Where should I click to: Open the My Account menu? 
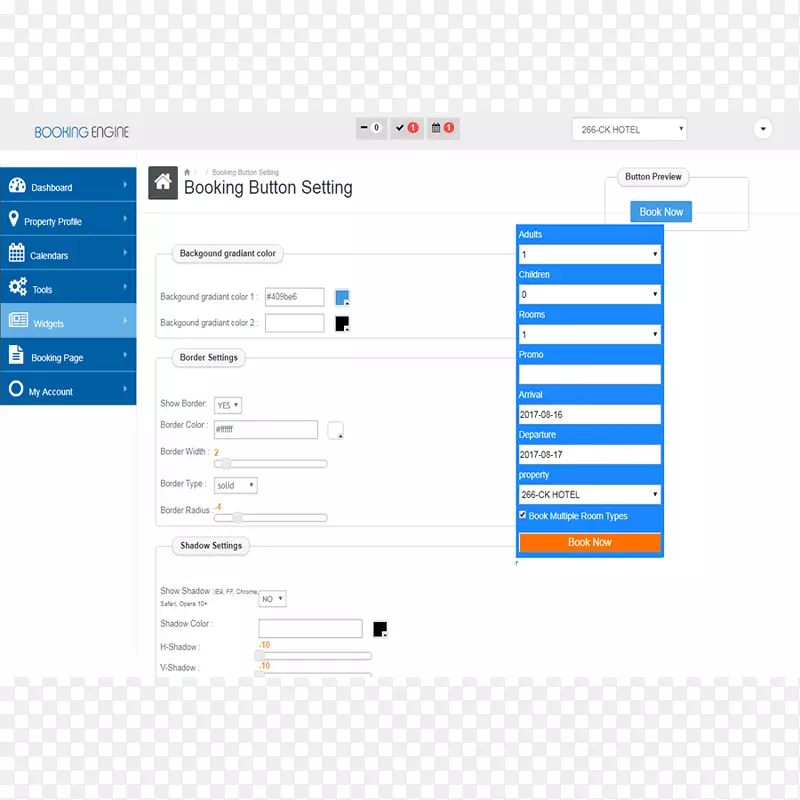point(68,389)
